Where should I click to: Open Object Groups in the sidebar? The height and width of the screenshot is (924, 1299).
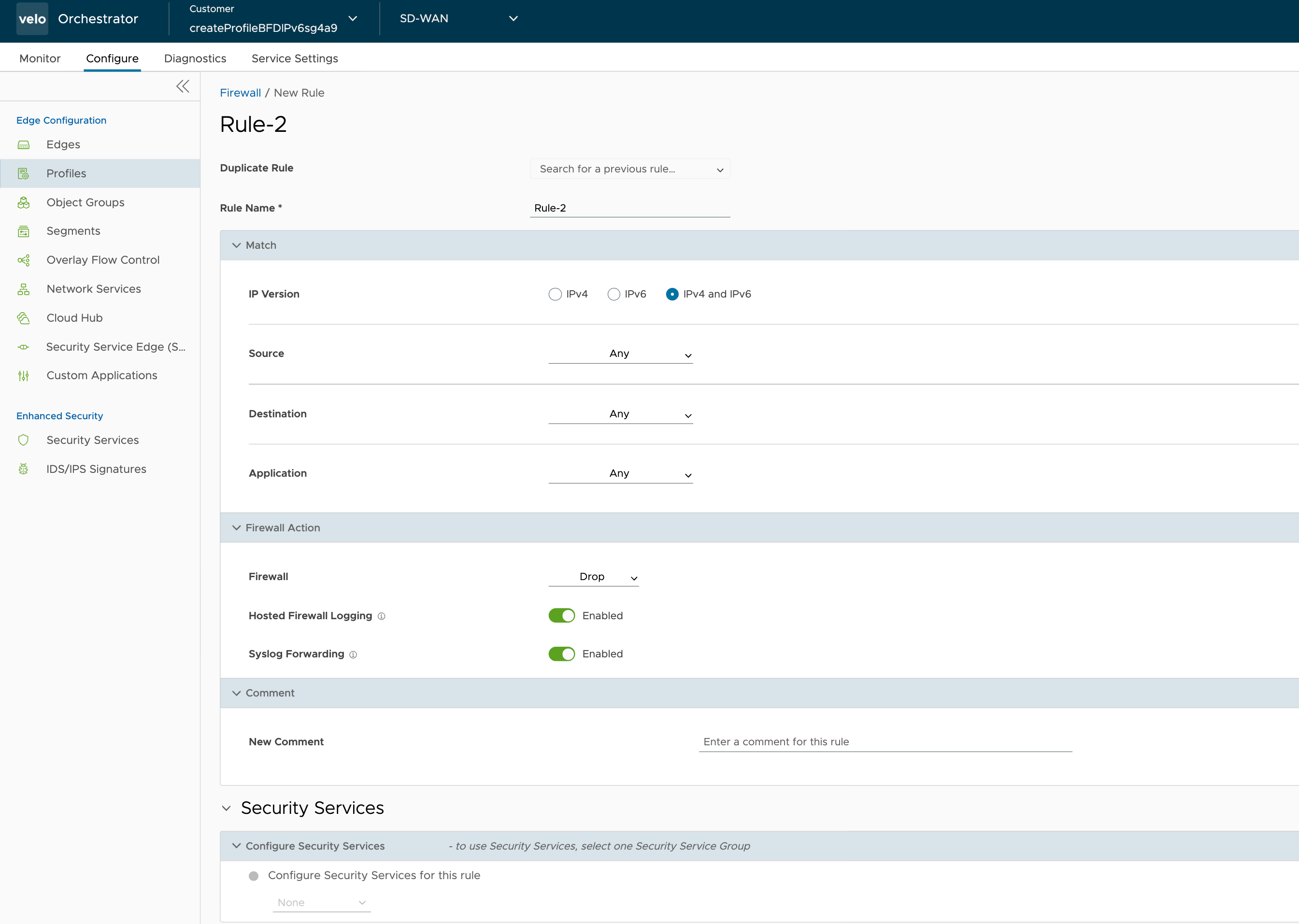(x=100, y=202)
